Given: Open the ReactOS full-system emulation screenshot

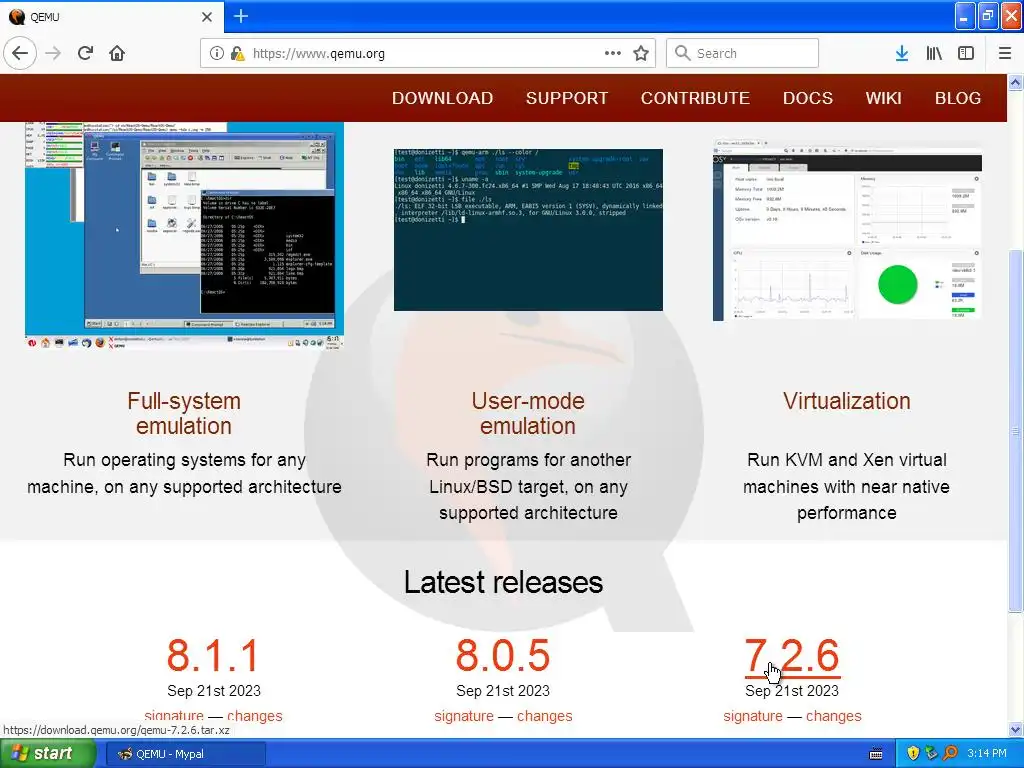Looking at the screenshot, I should tap(184, 235).
